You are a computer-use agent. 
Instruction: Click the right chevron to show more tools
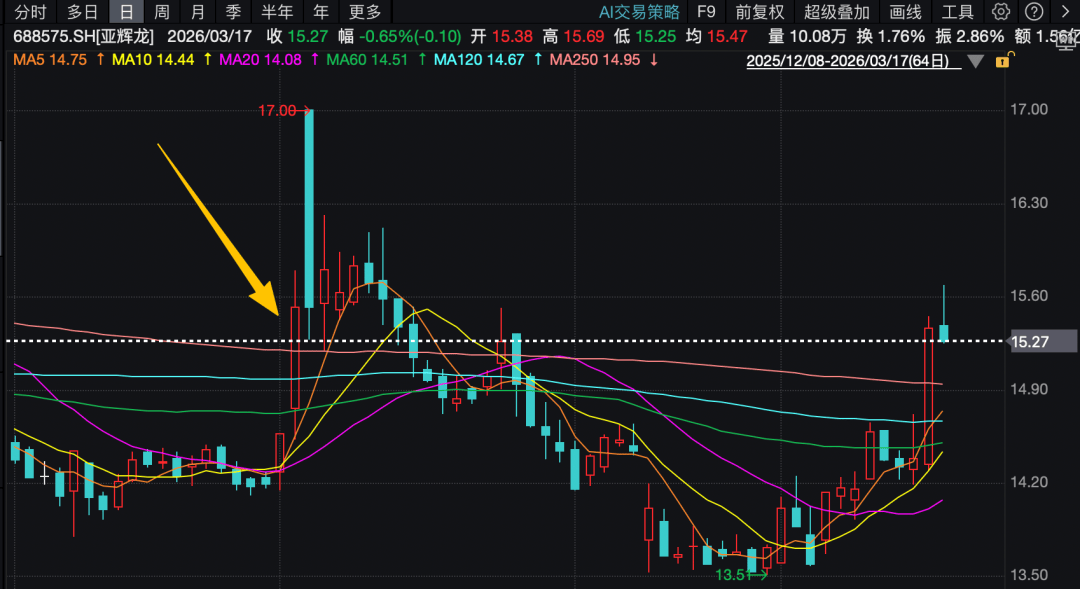tap(1064, 12)
